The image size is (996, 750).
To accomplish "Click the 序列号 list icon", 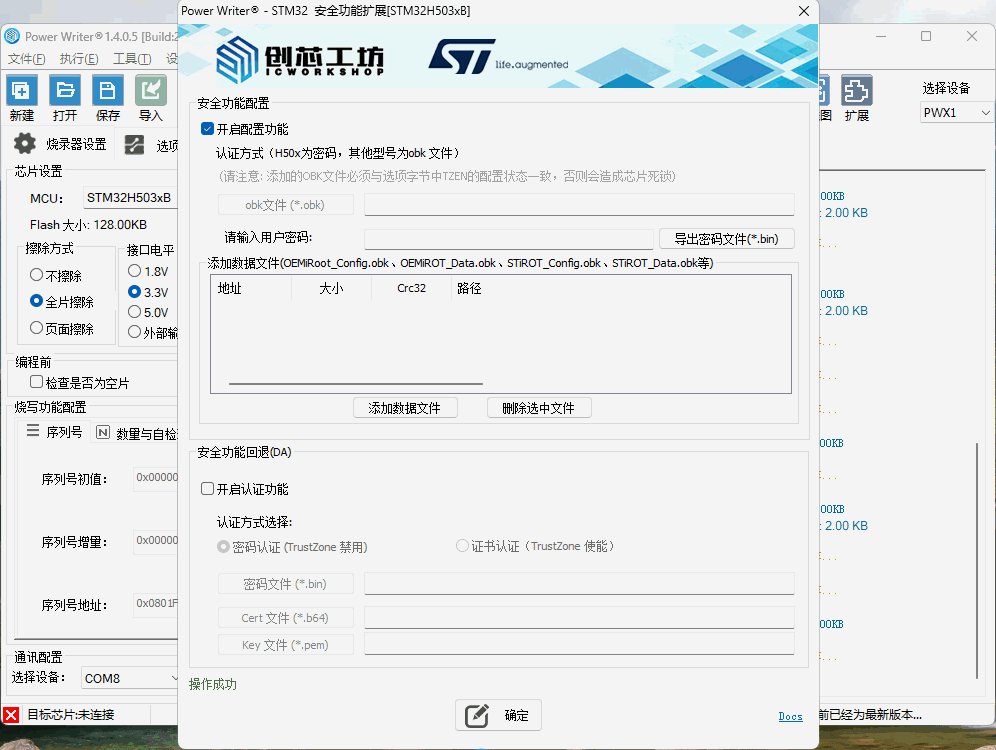I will pyautogui.click(x=33, y=432).
